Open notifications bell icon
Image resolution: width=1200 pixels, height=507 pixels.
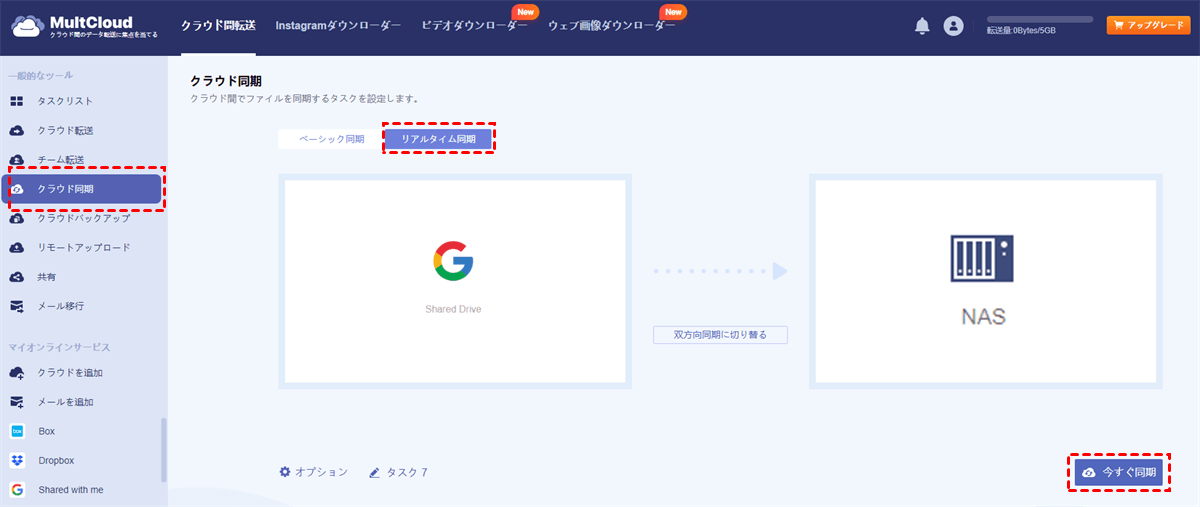coord(922,27)
